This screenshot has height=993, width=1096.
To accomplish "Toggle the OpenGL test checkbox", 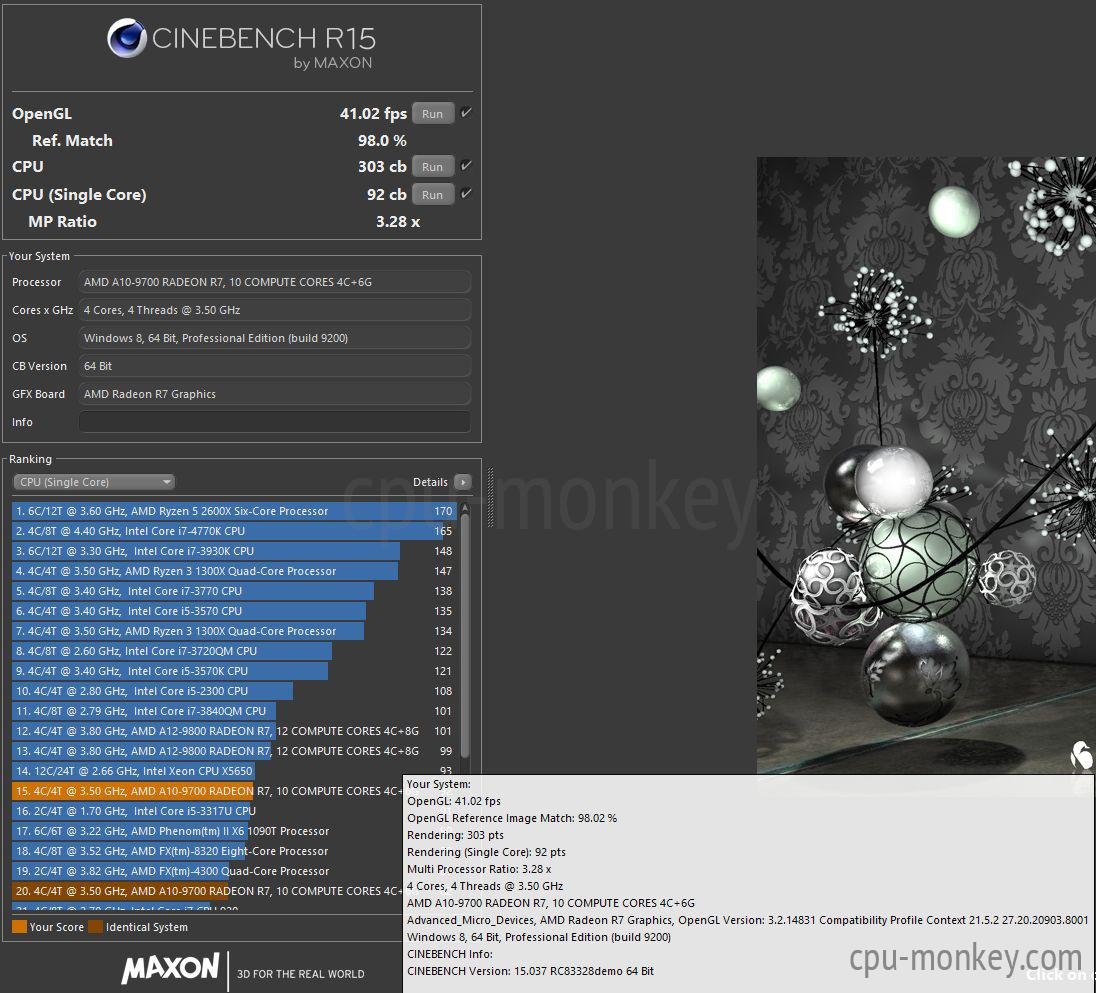I will click(x=466, y=113).
